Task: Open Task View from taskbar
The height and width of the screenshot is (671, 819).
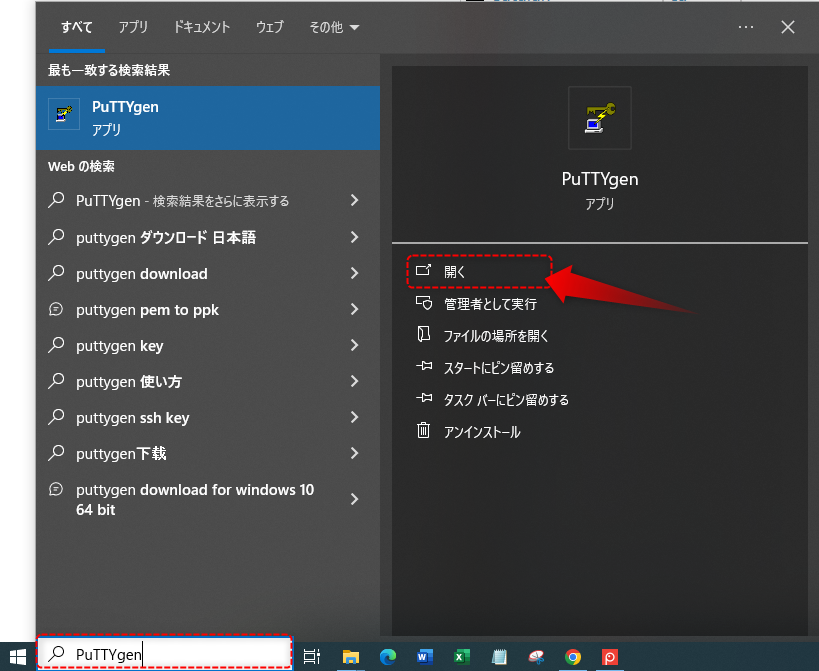Action: point(312,656)
